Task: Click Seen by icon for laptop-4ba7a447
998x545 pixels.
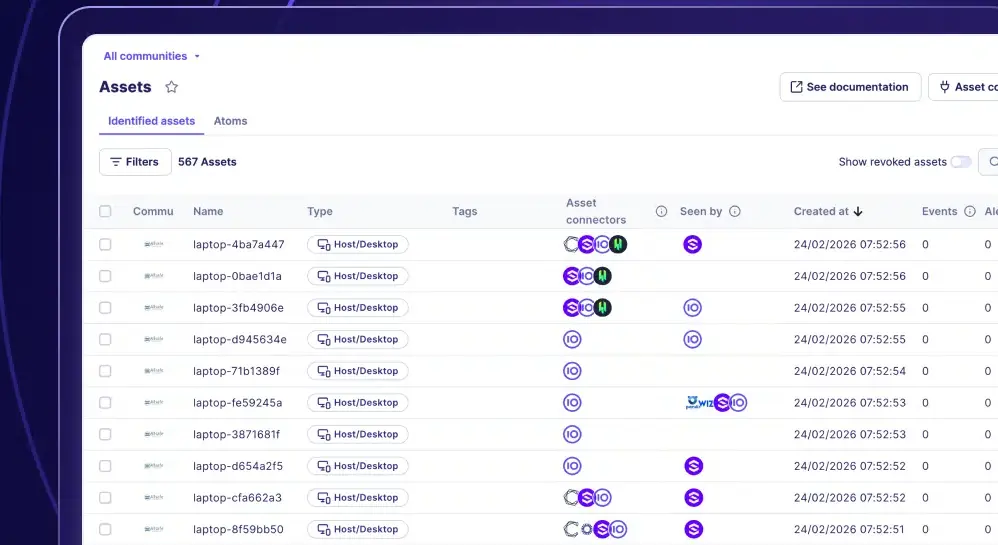Action: pyautogui.click(x=692, y=244)
